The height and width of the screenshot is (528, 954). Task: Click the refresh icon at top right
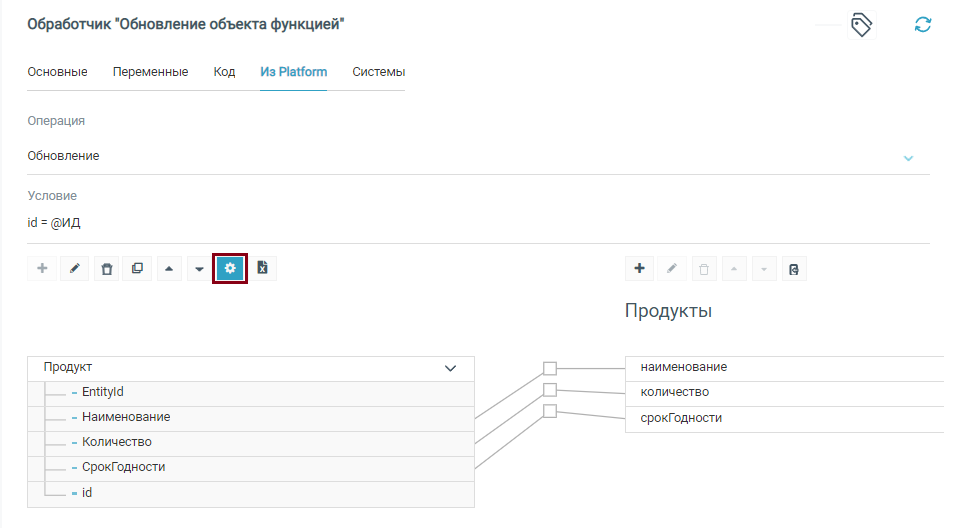[922, 24]
